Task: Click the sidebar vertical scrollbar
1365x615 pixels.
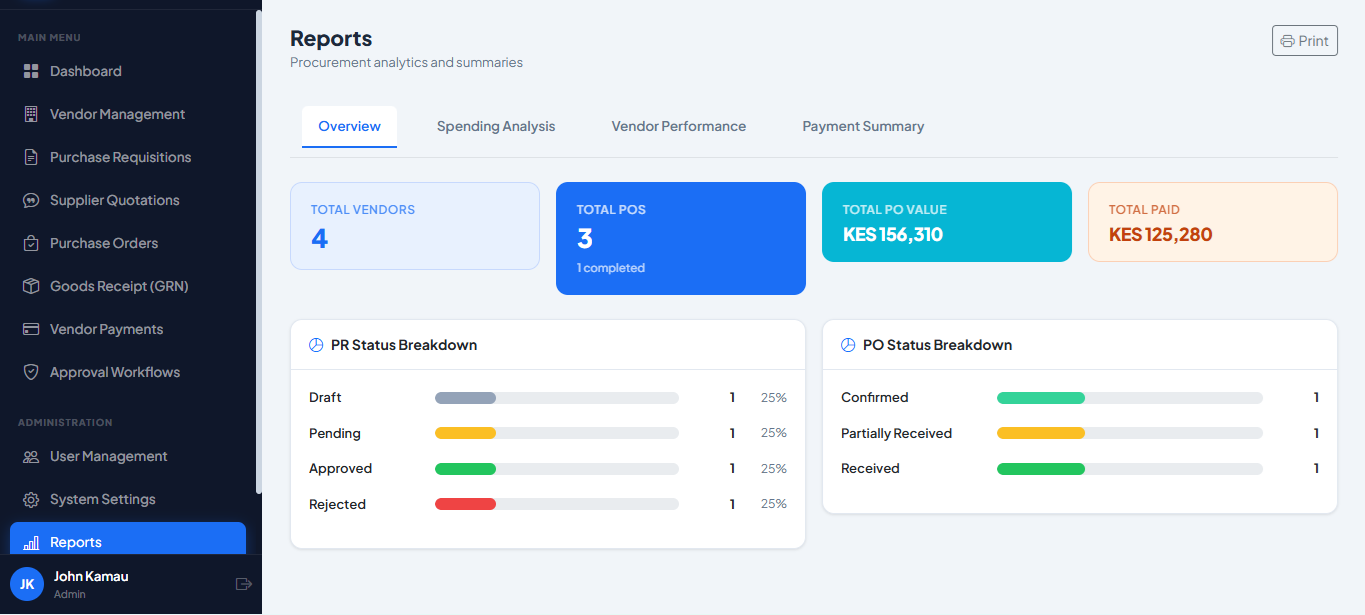Action: (259, 250)
